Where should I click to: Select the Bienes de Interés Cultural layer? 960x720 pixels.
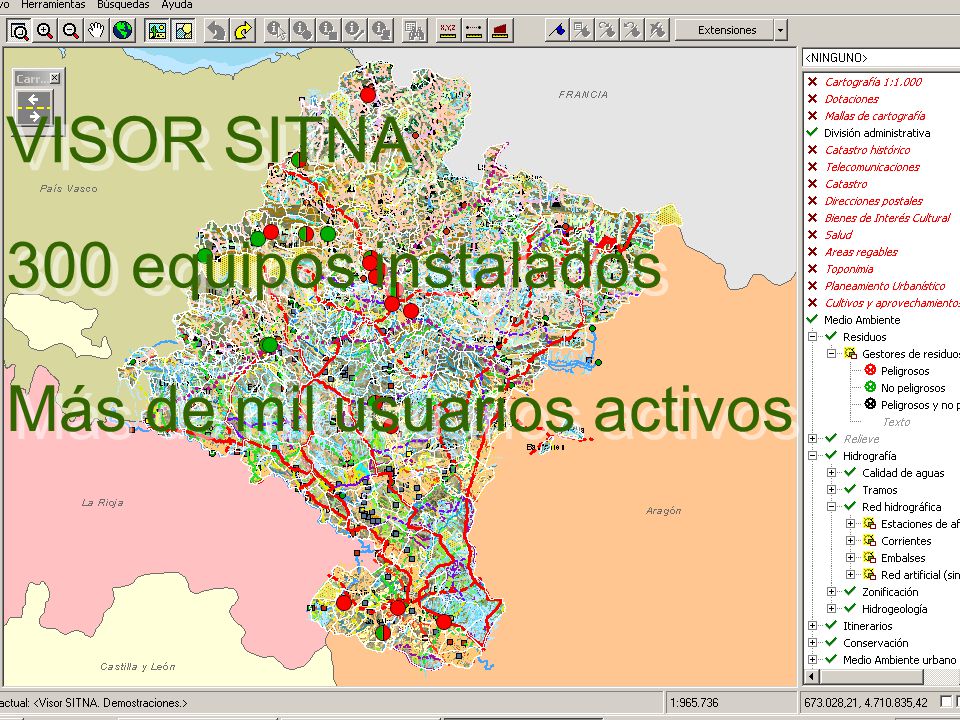click(887, 218)
